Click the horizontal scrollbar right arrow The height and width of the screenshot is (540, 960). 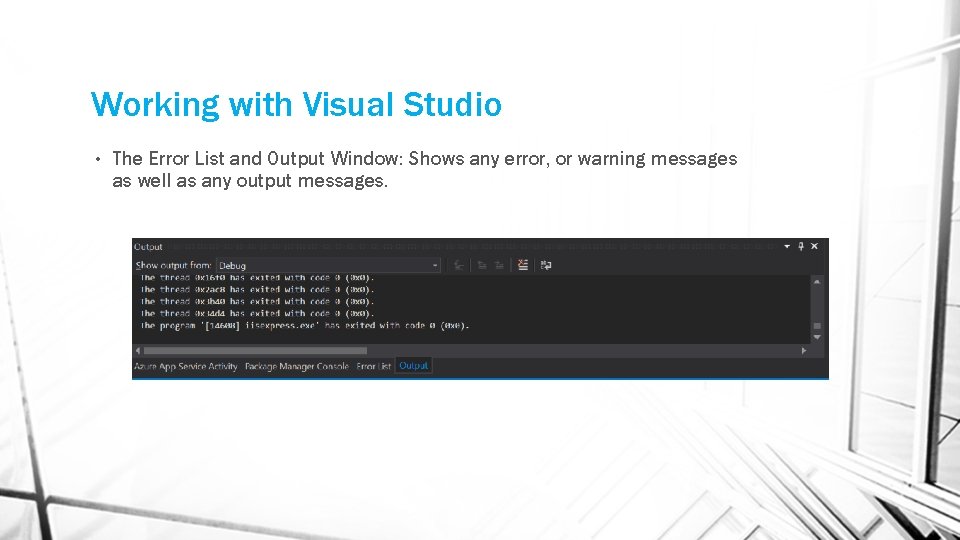pos(804,351)
